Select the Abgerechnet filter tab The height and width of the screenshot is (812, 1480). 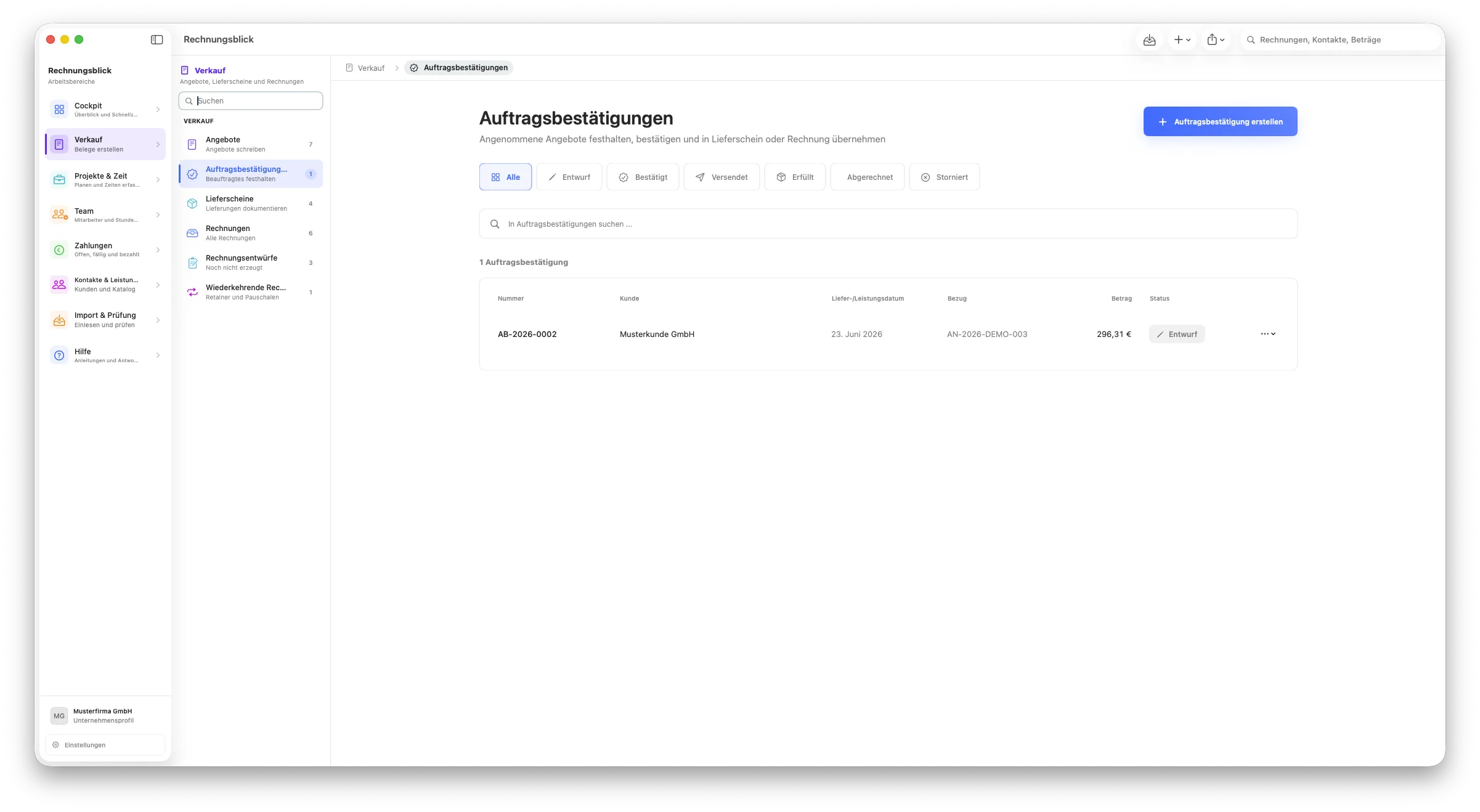868,177
